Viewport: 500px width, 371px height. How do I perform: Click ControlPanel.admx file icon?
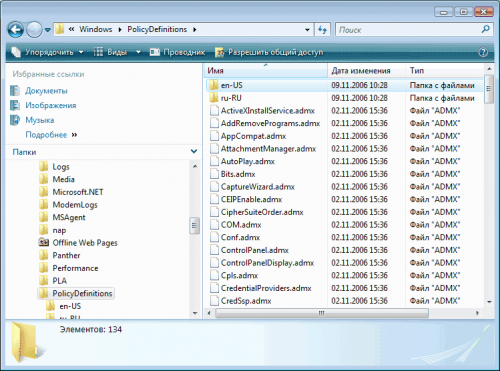[214, 250]
